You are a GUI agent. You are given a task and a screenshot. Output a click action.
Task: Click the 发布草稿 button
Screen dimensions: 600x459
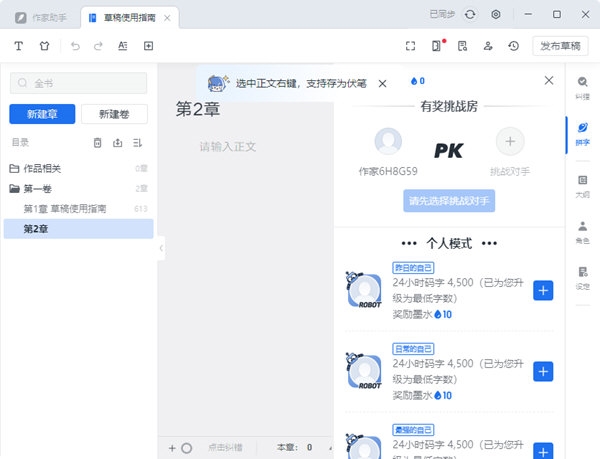click(x=560, y=46)
